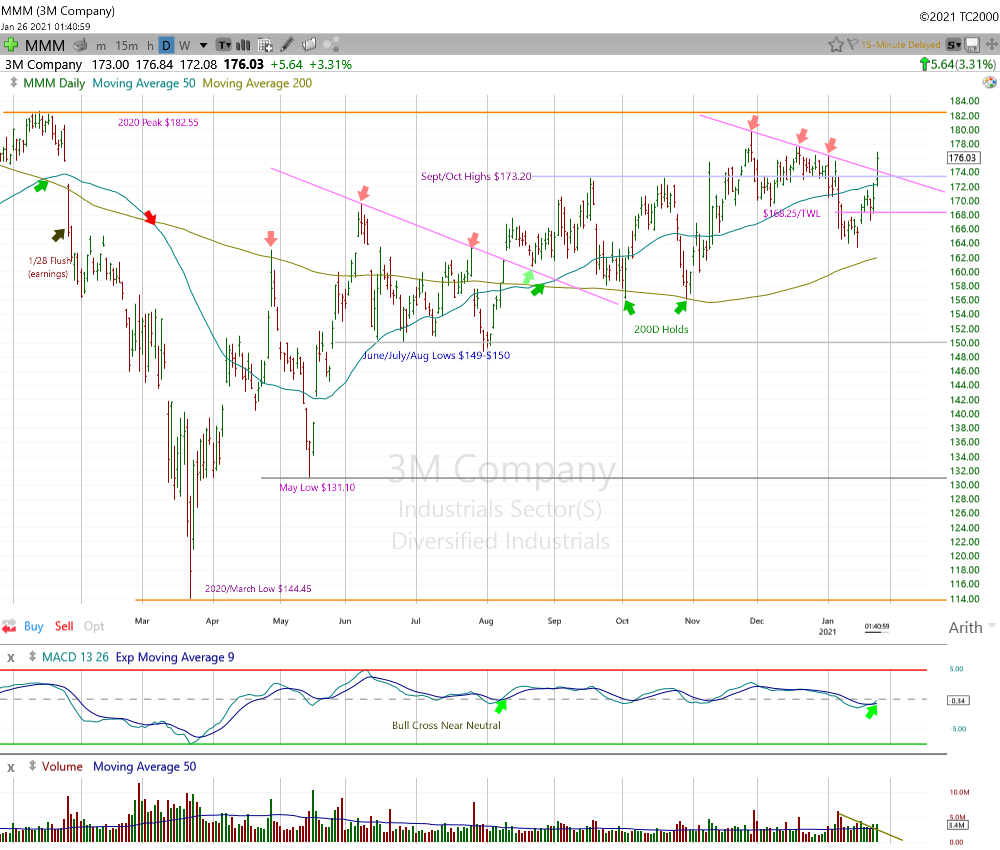Click the bar chart style icon
Image resolution: width=1000 pixels, height=850 pixels.
click(x=243, y=45)
